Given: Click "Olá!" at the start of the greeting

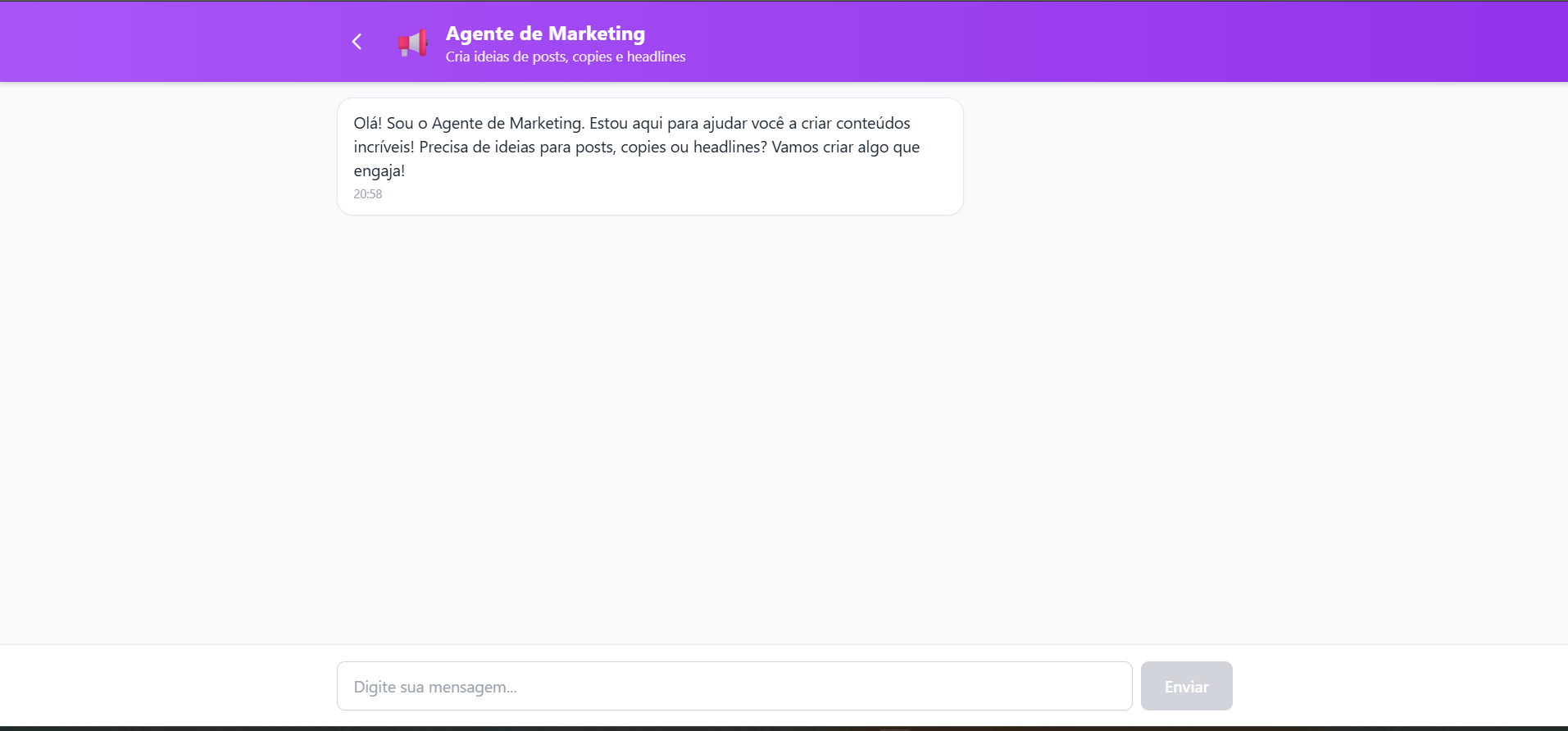Looking at the screenshot, I should click(x=367, y=123).
